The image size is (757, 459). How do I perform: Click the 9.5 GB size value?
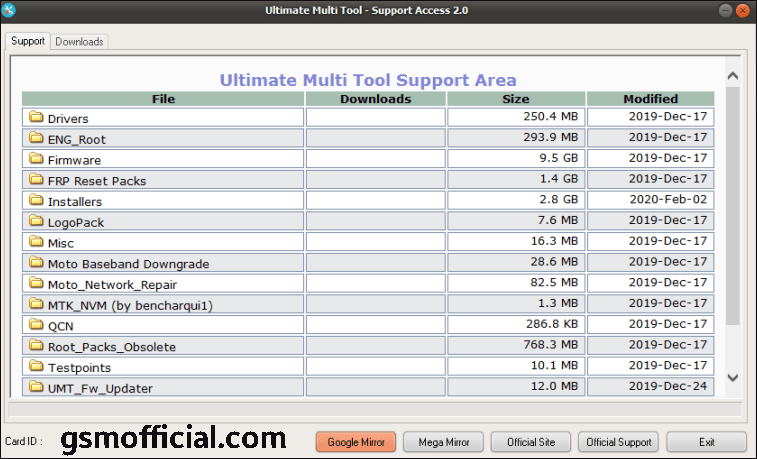coord(559,158)
